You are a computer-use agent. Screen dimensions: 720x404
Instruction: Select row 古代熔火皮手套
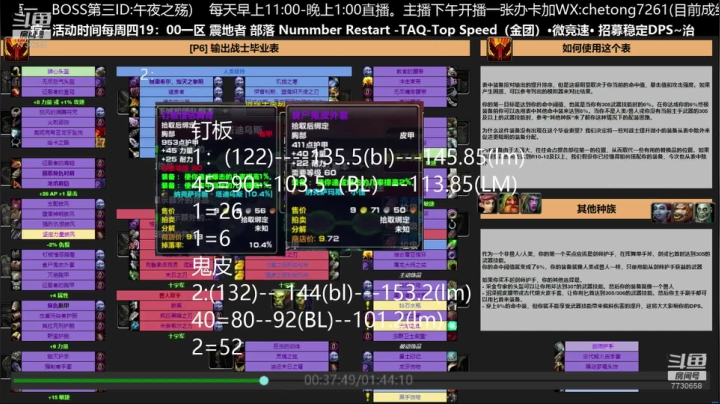602,356
